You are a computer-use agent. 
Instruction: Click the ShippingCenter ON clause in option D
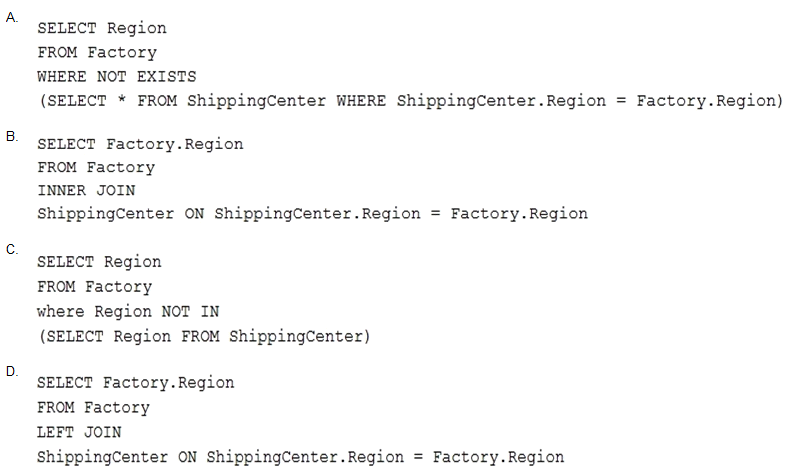[300, 457]
